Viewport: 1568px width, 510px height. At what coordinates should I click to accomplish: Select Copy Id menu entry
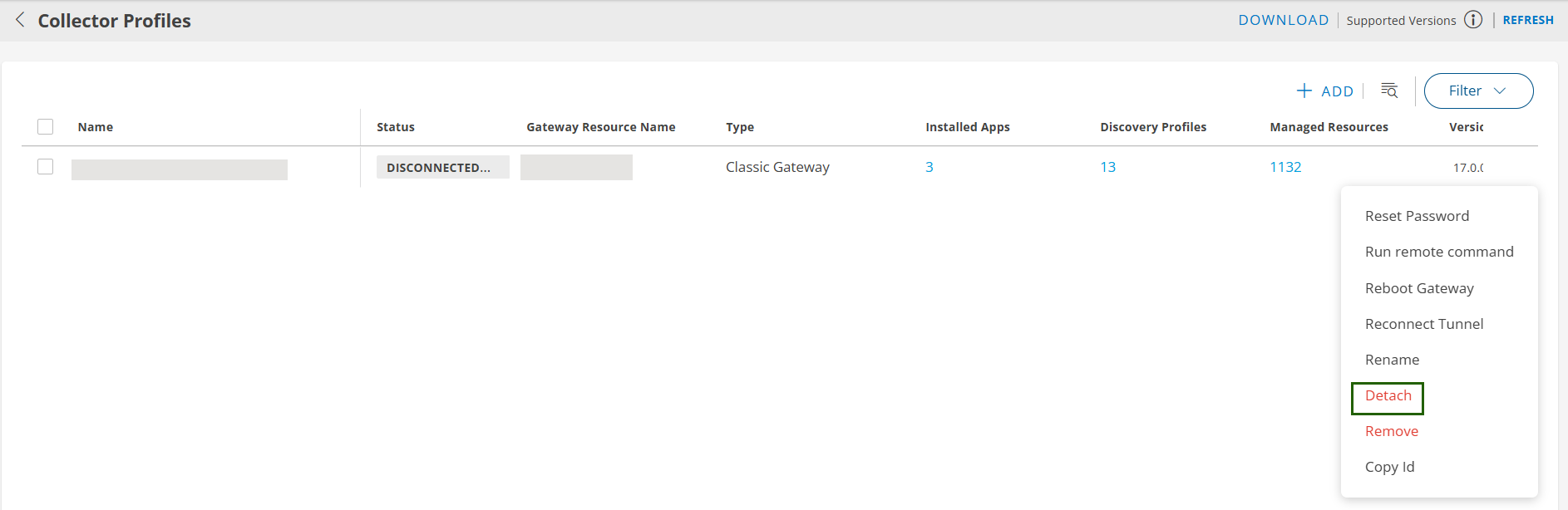pos(1389,467)
